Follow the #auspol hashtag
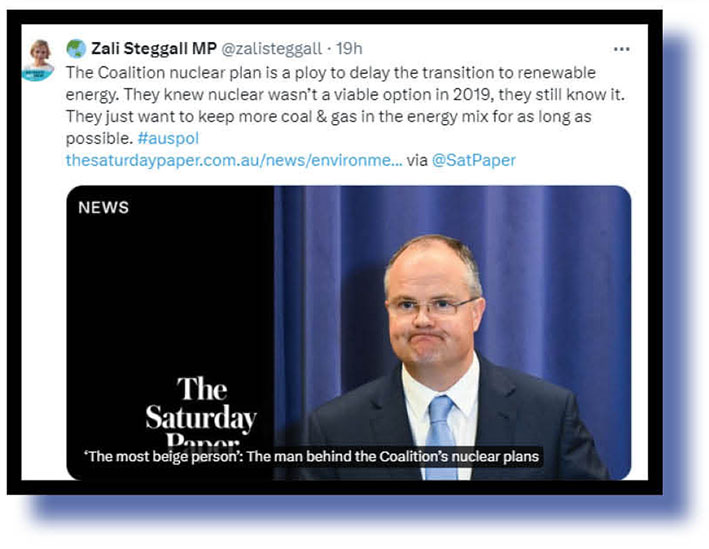709x549 pixels. [x=168, y=138]
